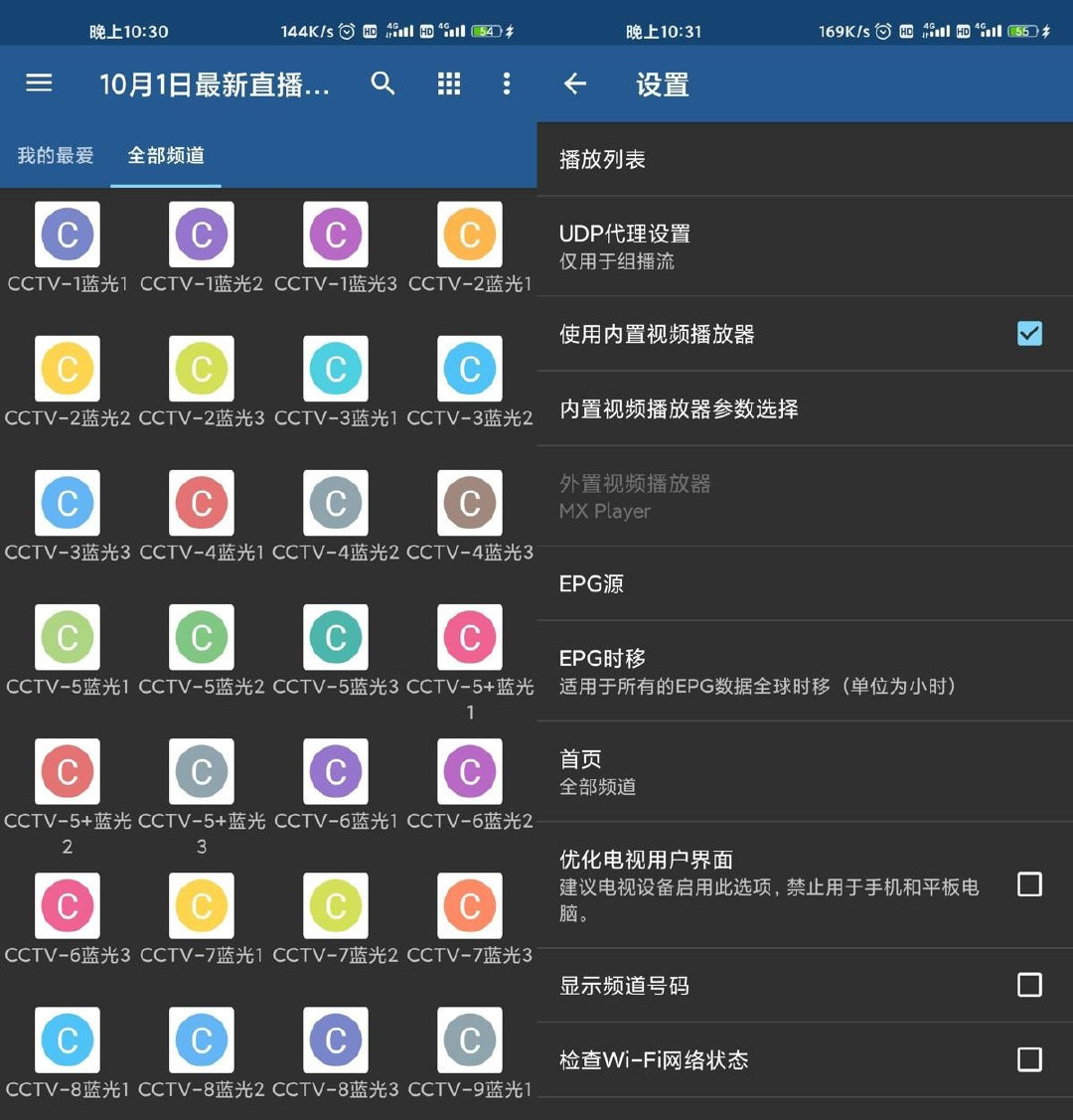
Task: Open the three-dot overflow menu
Action: [506, 83]
